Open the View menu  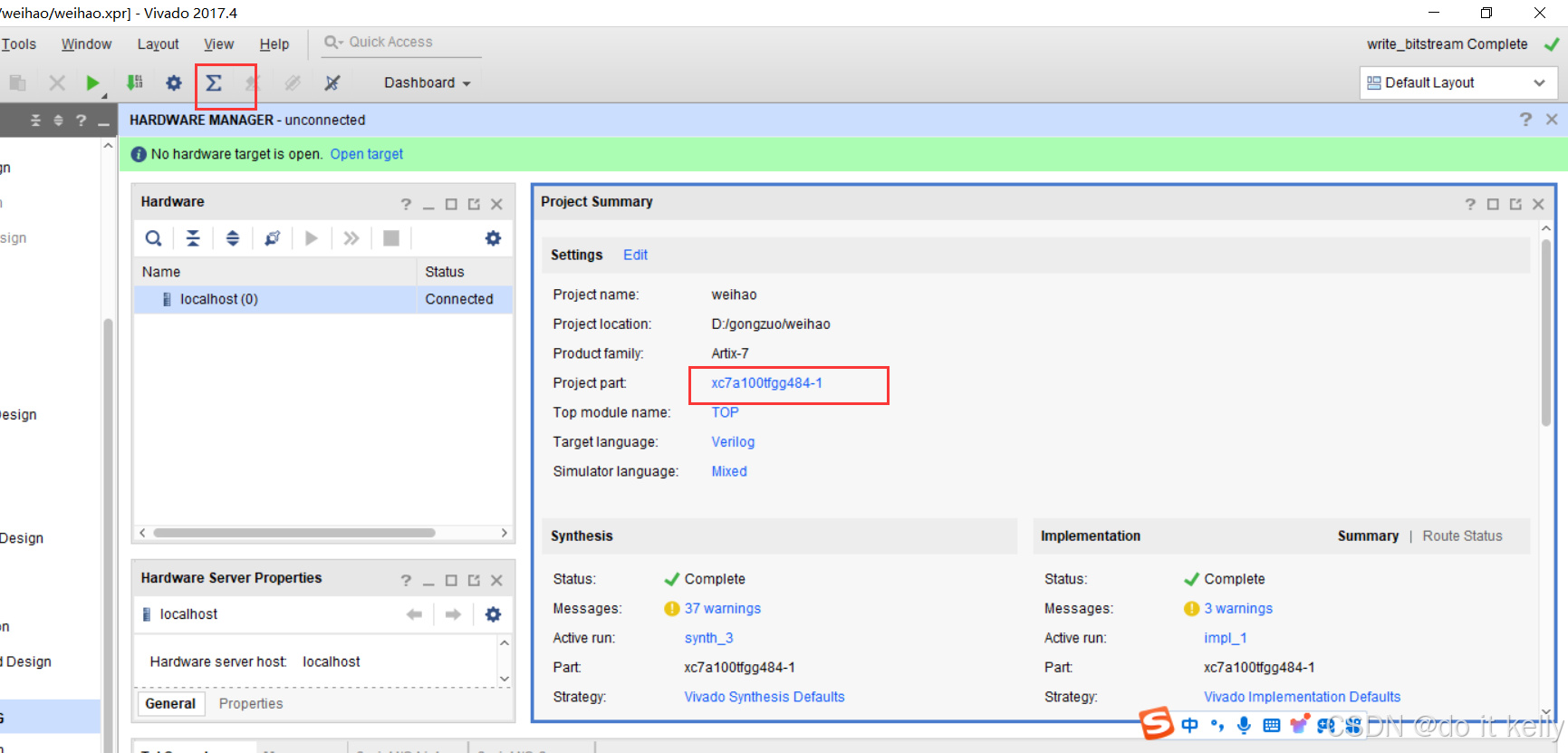[218, 43]
